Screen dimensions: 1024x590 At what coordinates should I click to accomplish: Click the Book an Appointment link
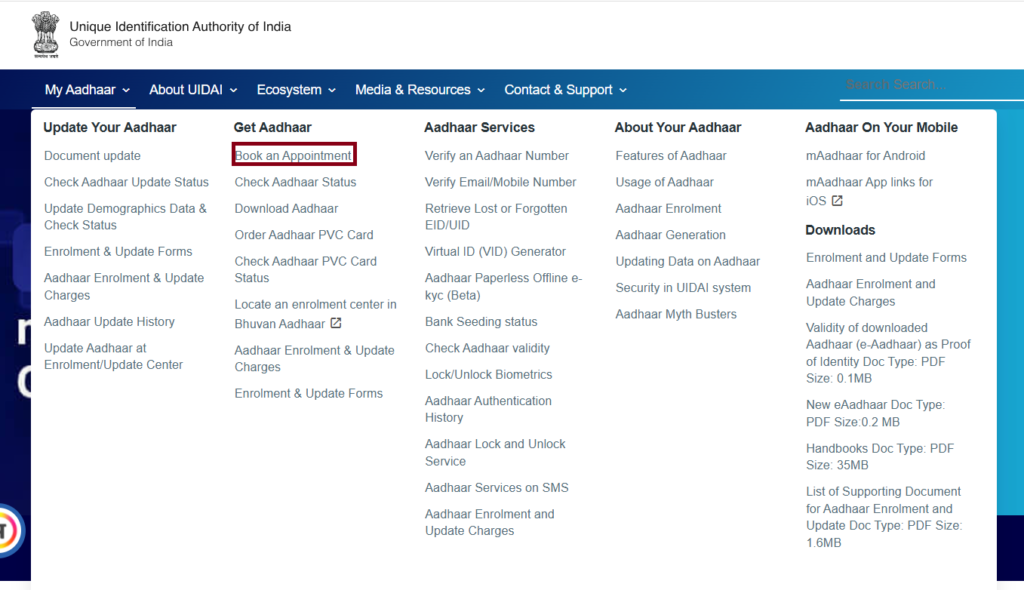(x=293, y=156)
